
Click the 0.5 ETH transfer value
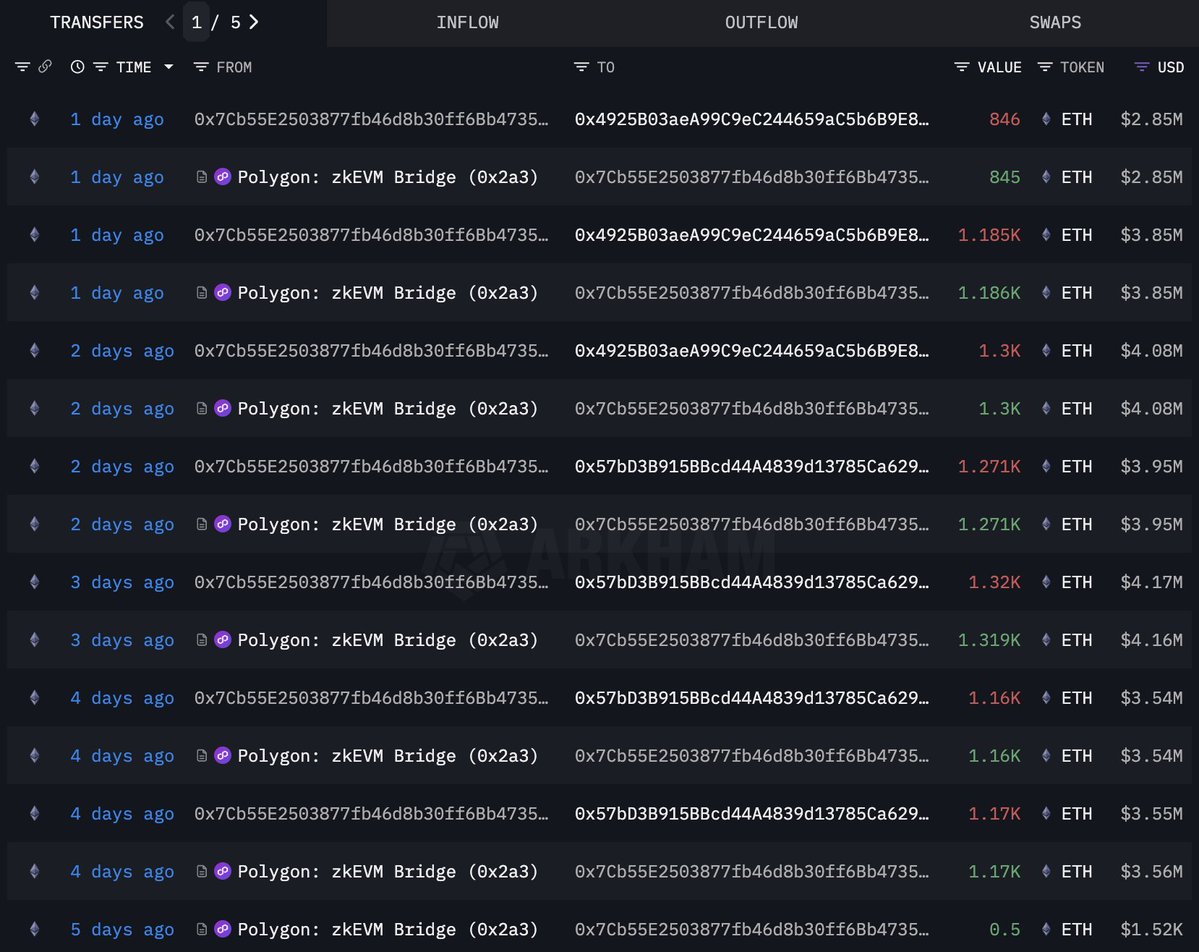pos(1005,929)
